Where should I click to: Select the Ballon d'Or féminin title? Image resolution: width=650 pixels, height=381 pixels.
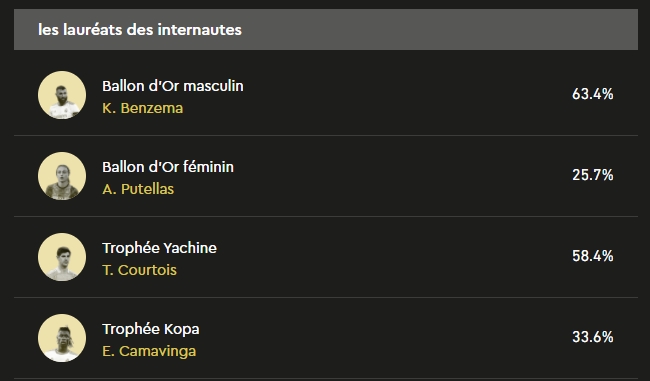coord(168,167)
